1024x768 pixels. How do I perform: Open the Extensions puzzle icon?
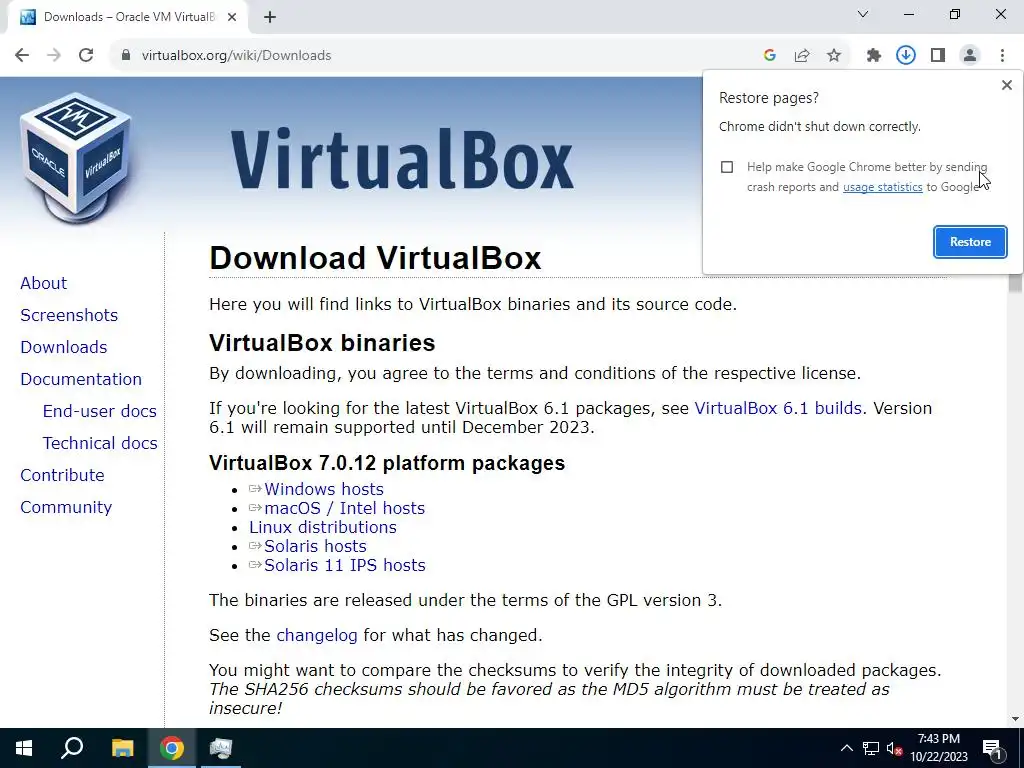point(874,56)
